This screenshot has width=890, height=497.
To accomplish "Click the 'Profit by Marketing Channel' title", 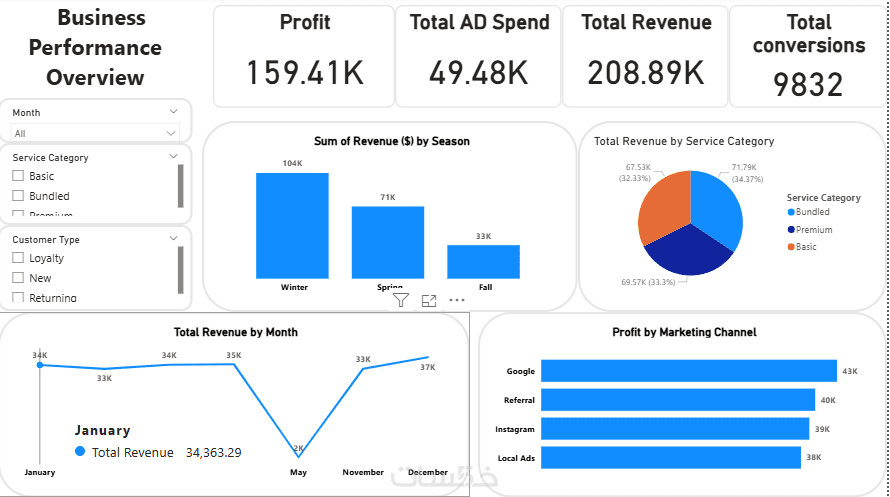I will coord(684,332).
